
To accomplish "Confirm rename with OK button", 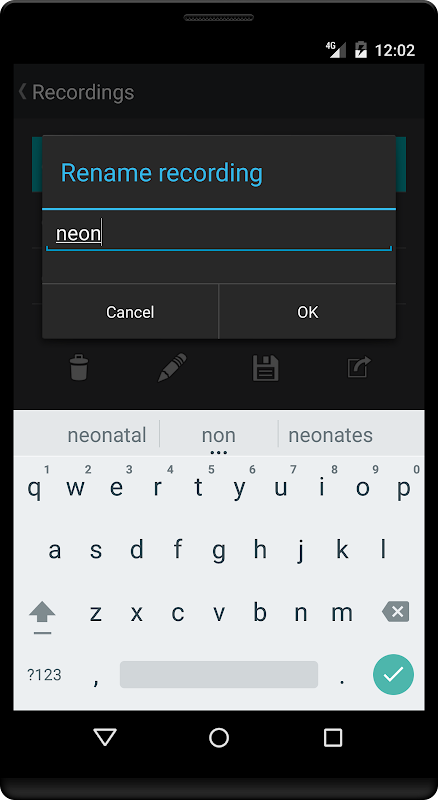I will [307, 312].
